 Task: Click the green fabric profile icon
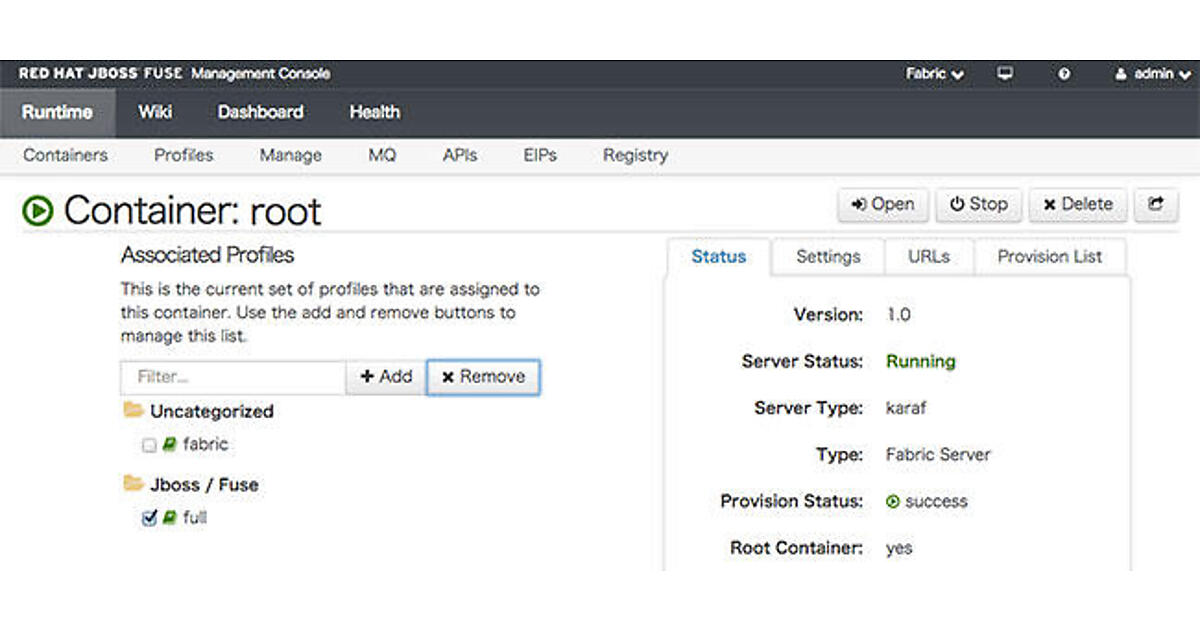pyautogui.click(x=170, y=445)
